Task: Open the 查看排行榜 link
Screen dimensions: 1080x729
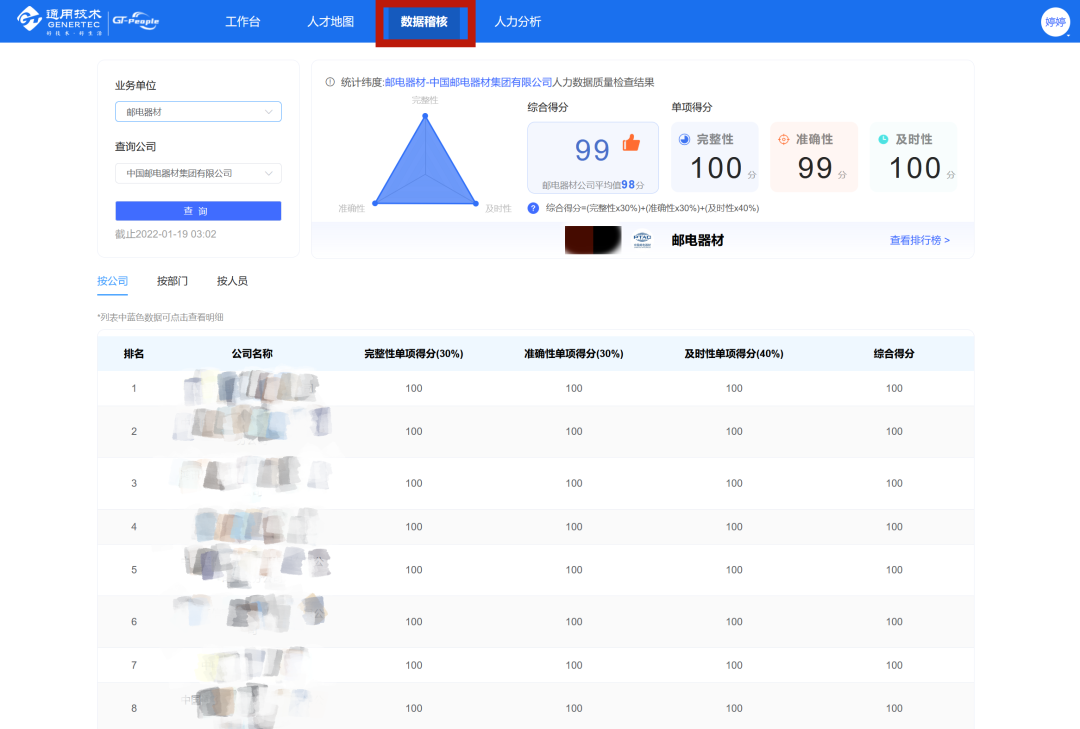Action: [x=920, y=240]
